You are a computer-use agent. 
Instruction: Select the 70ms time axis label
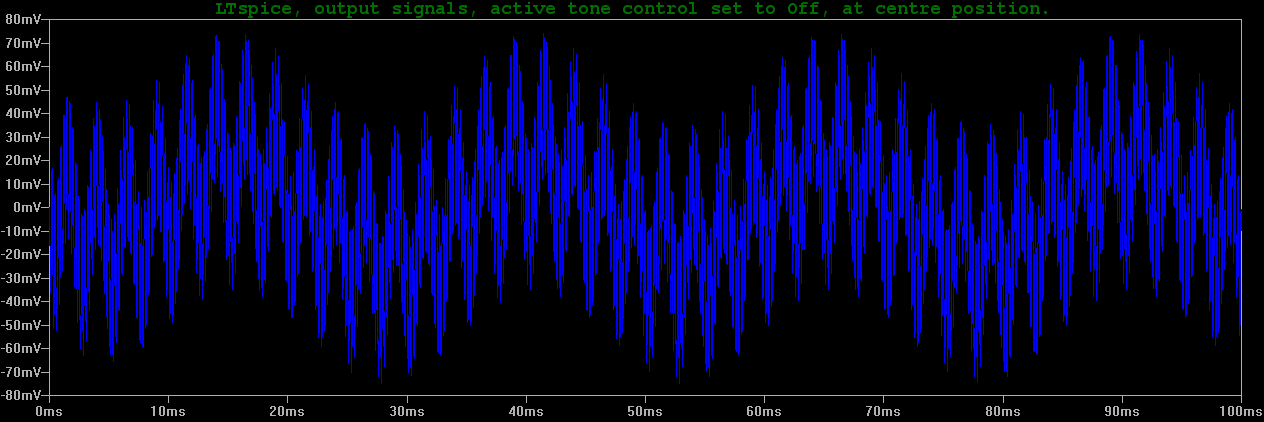click(883, 411)
